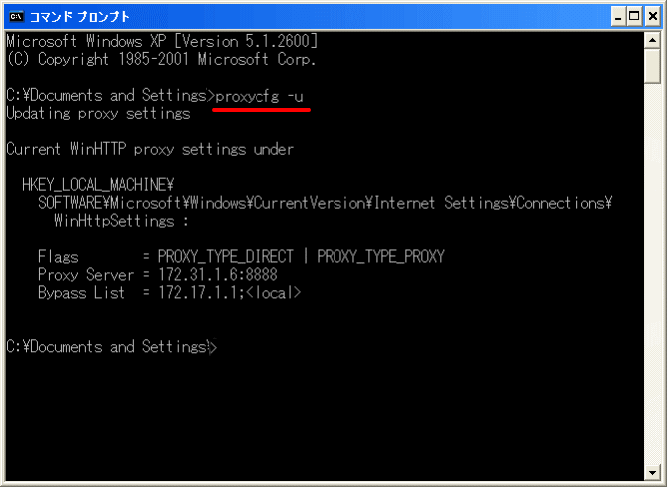668x488 pixels.
Task: Click the WinHttpSettings line
Action: [x=121, y=221]
